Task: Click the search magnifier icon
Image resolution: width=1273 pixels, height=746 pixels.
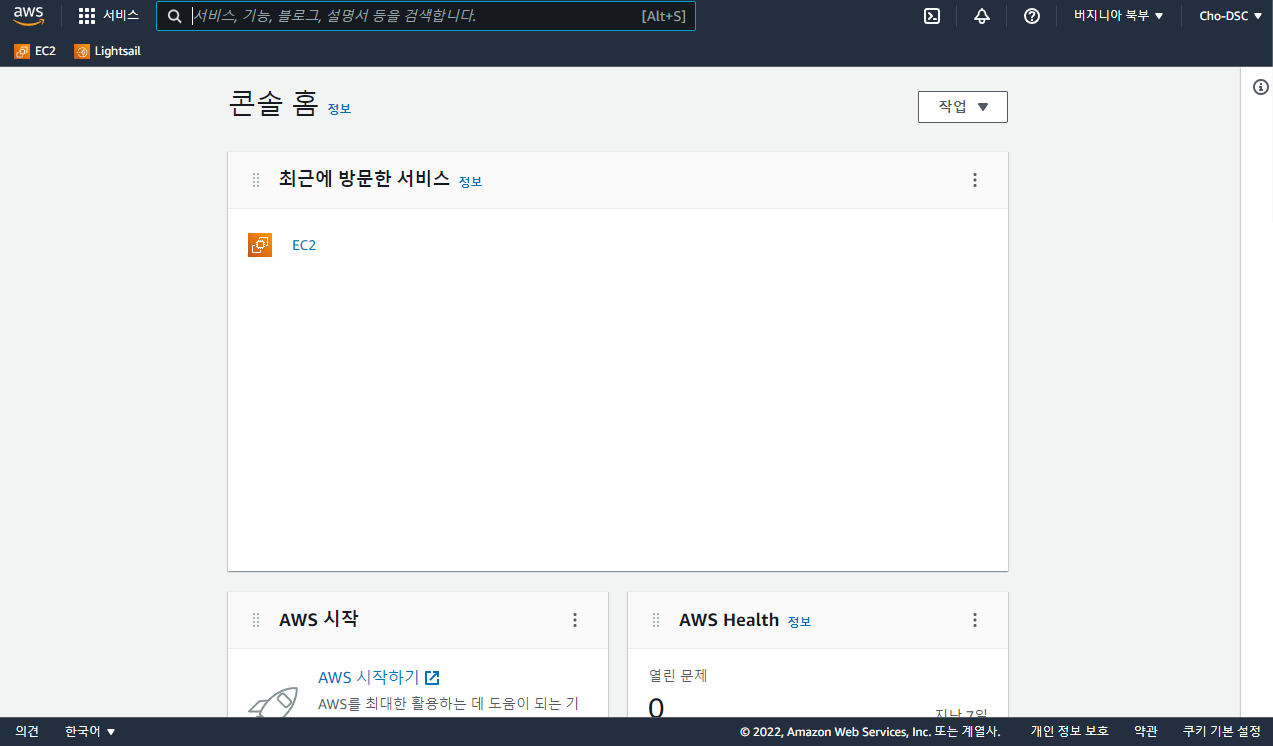Action: [175, 16]
